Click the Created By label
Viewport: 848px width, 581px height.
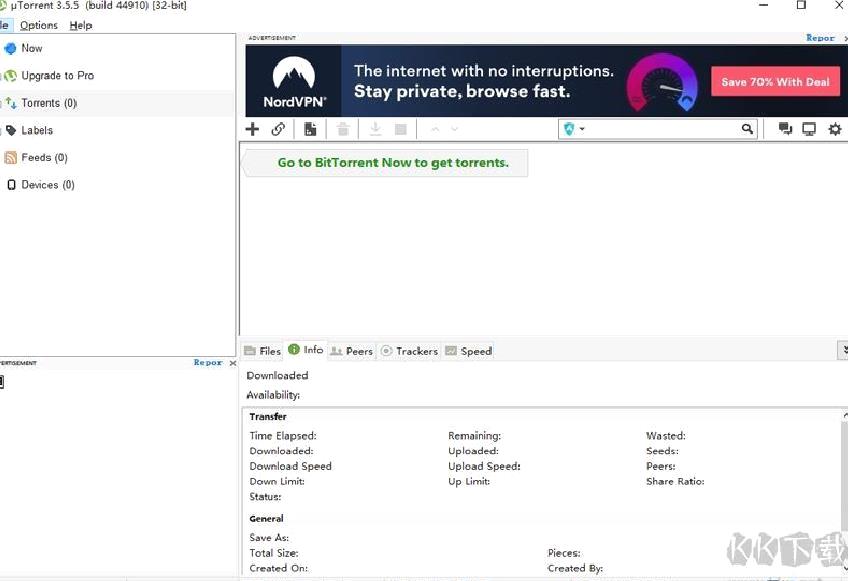575,568
